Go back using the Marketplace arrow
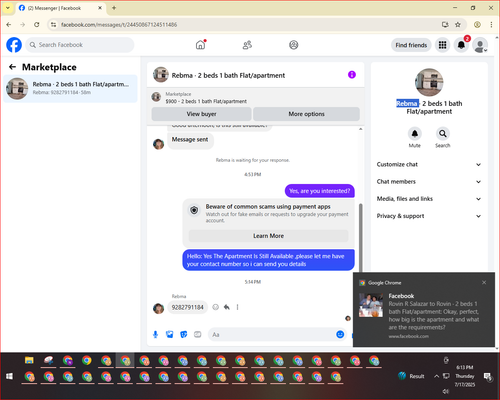500x400 pixels. pos(12,67)
